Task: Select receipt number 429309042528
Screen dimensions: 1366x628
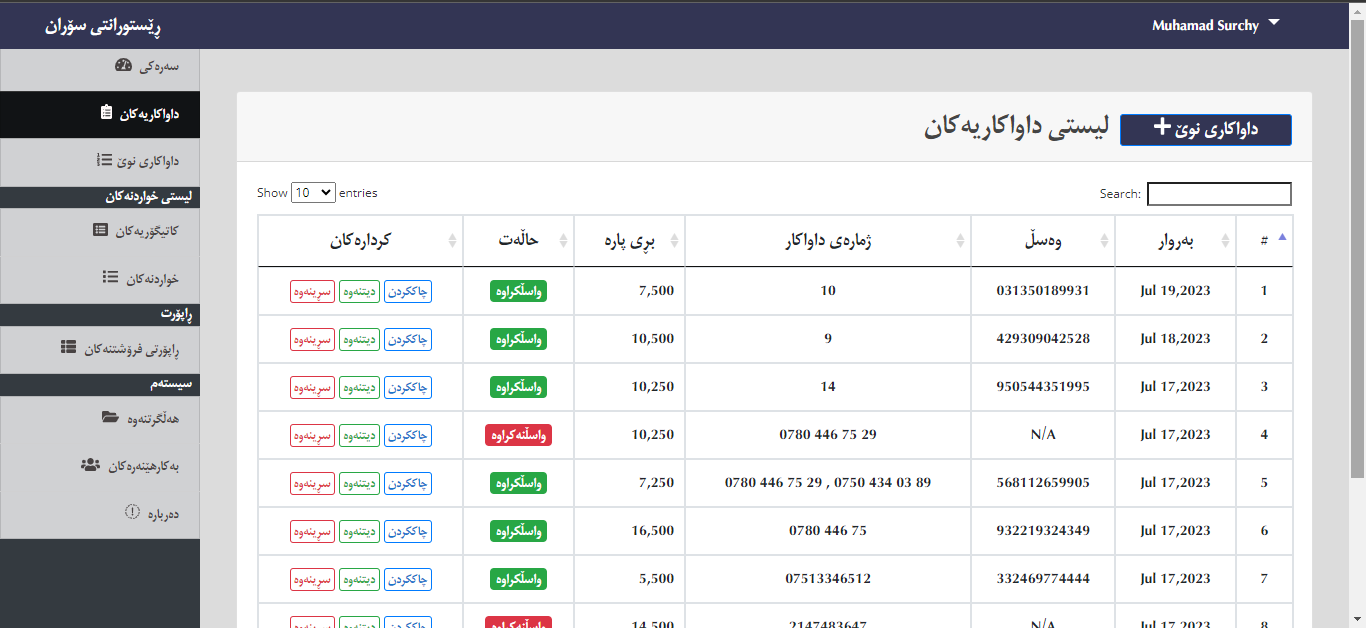Action: tap(1043, 339)
